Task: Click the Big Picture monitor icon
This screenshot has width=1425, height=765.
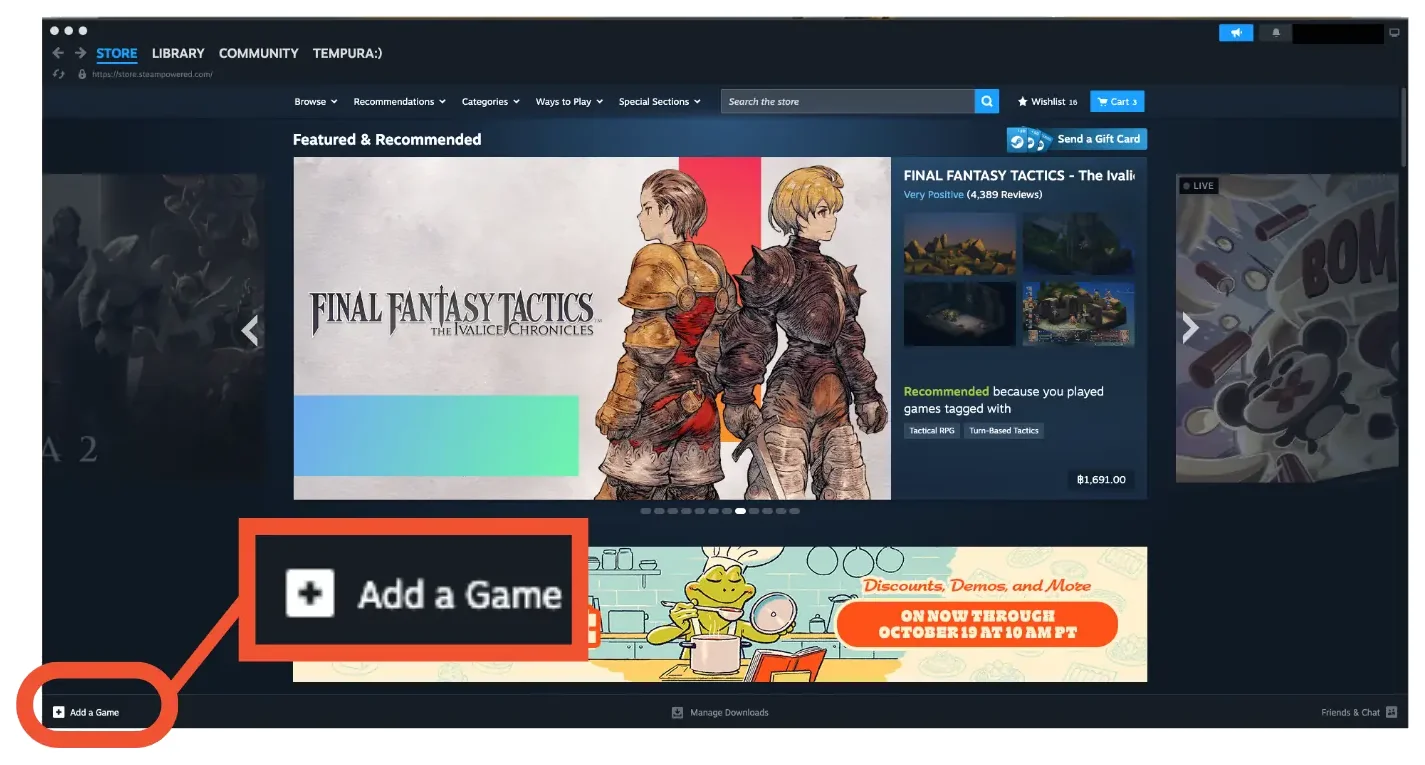Action: tap(1395, 33)
